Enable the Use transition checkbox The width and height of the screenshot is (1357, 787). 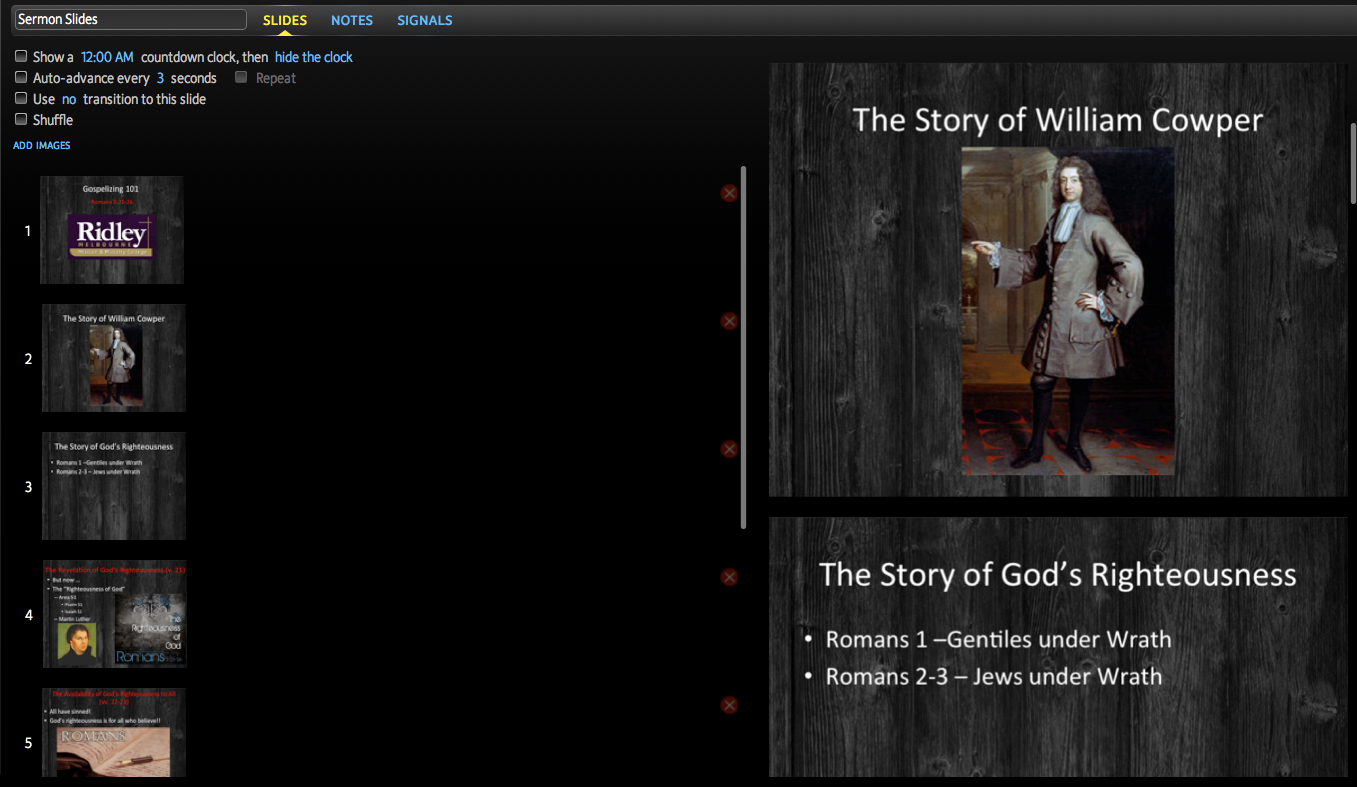point(21,98)
